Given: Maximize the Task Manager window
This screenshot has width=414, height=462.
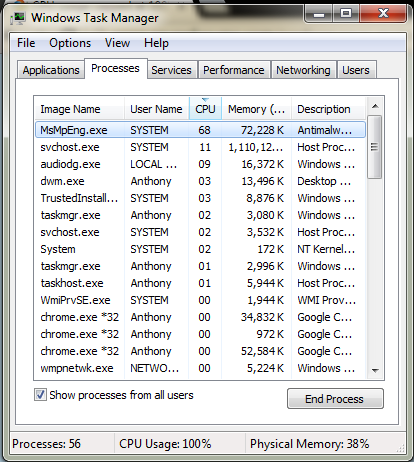Looking at the screenshot, I should 346,14.
